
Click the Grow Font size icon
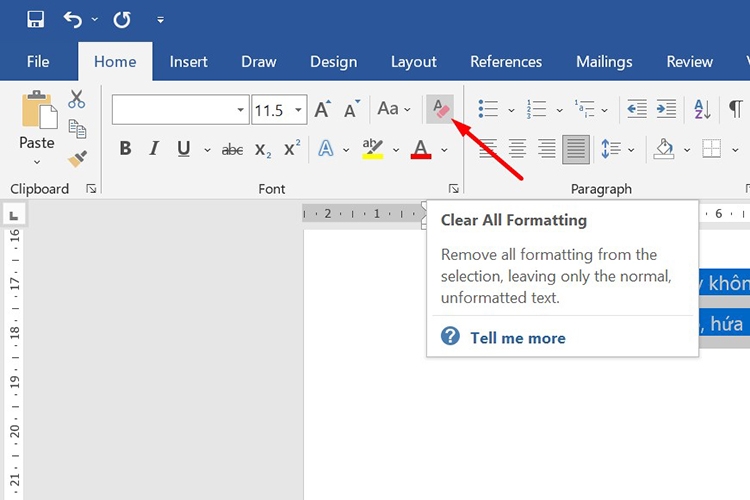point(322,110)
